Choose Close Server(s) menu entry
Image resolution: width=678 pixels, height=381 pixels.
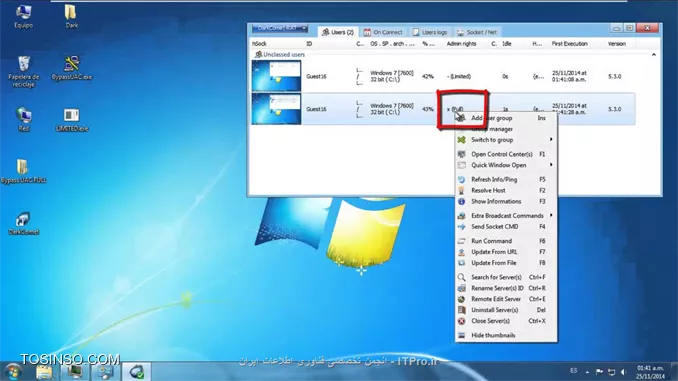(x=506, y=321)
